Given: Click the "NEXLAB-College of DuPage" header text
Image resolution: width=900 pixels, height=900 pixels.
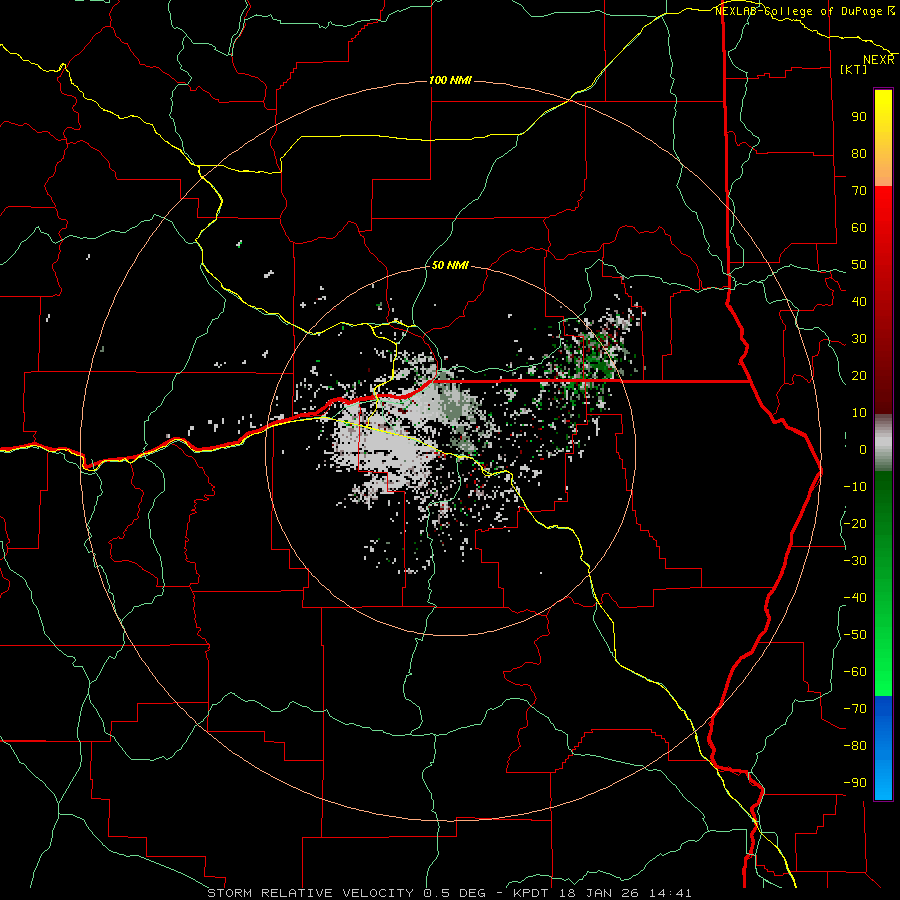Looking at the screenshot, I should pos(800,11).
